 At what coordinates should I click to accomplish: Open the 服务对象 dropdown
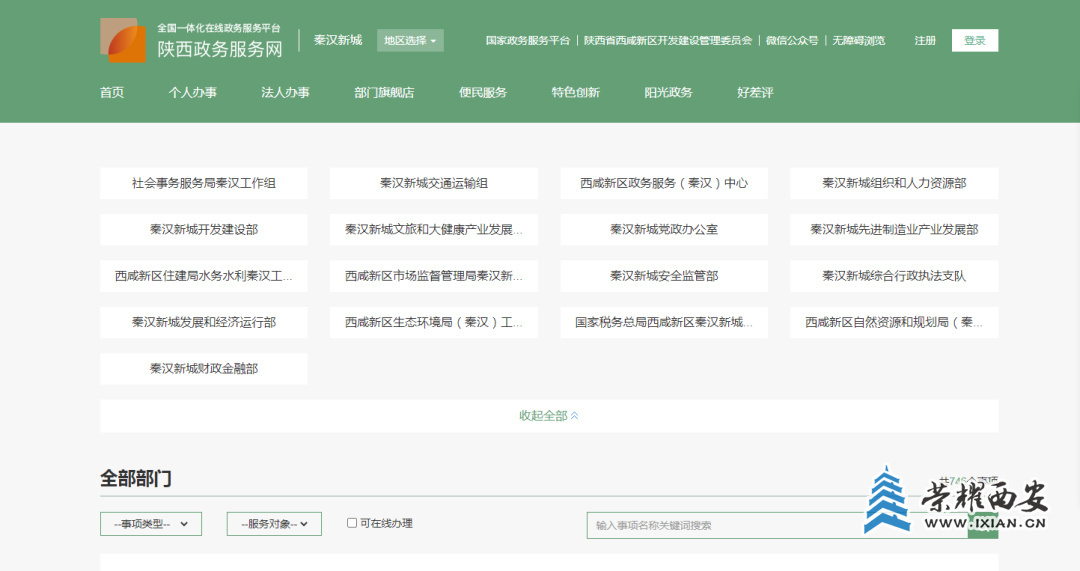[274, 524]
